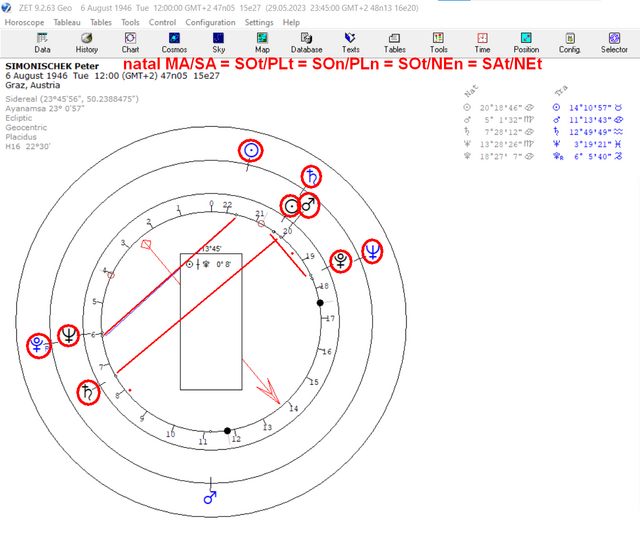This screenshot has width=640, height=543.
Task: Open the Selector toolbar icon
Action: [614, 43]
